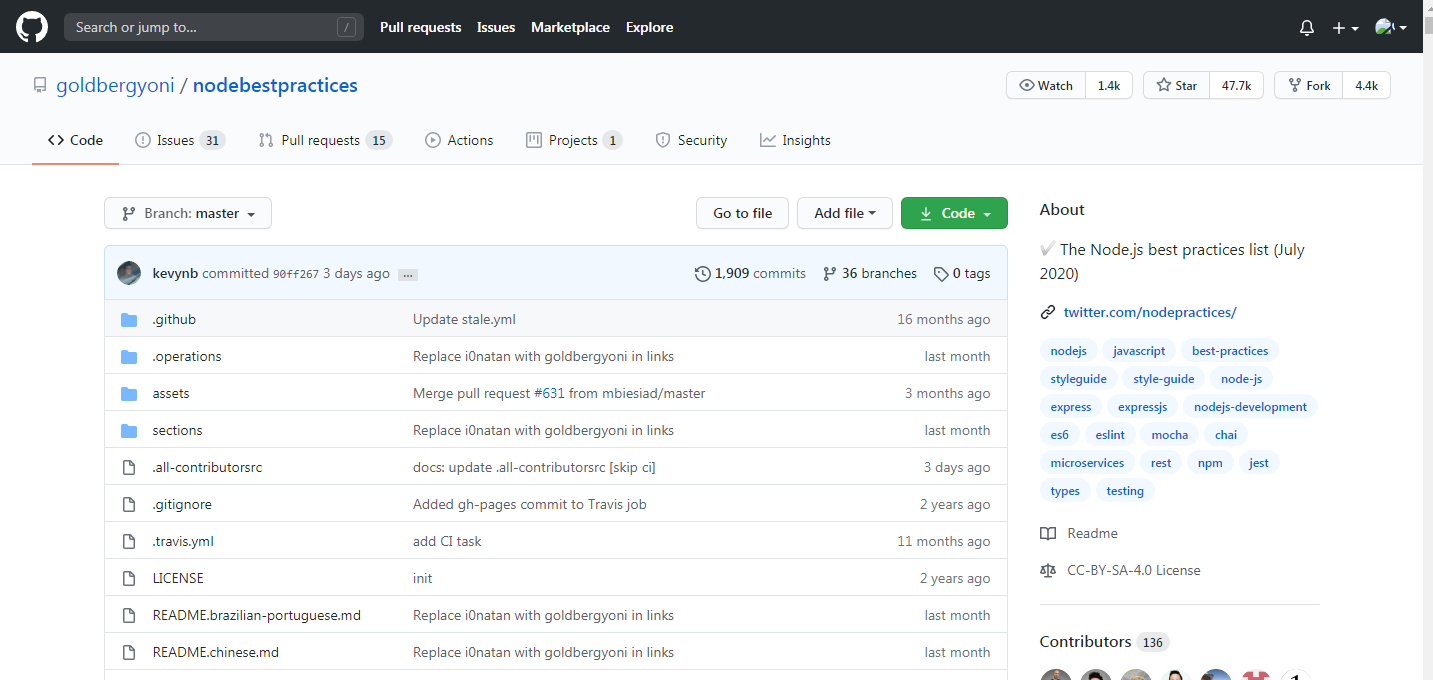Viewport: 1433px width, 680px height.
Task: Fork the repository
Action: coord(1309,86)
